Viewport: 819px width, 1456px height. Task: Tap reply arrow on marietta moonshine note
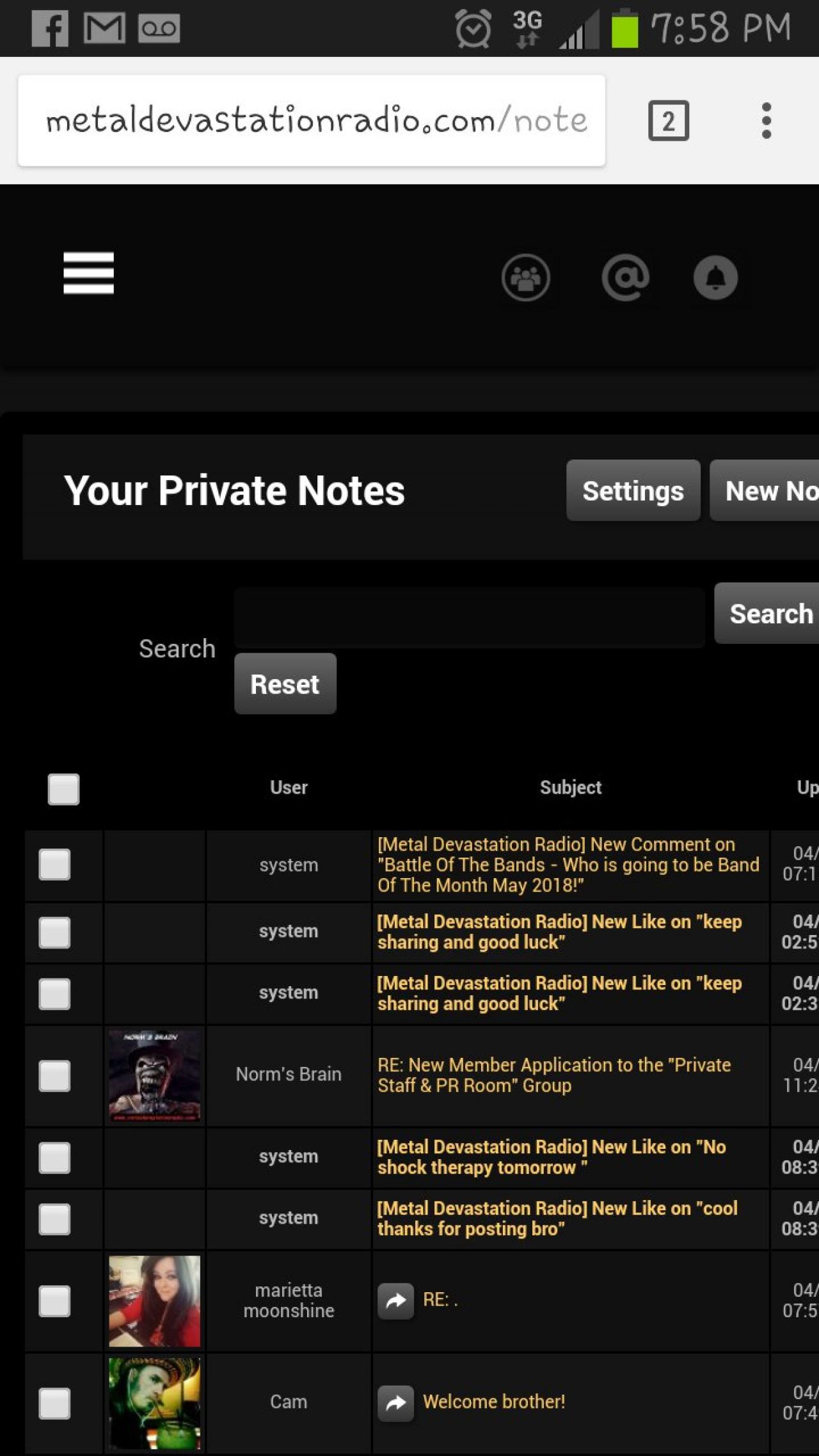coord(395,1300)
